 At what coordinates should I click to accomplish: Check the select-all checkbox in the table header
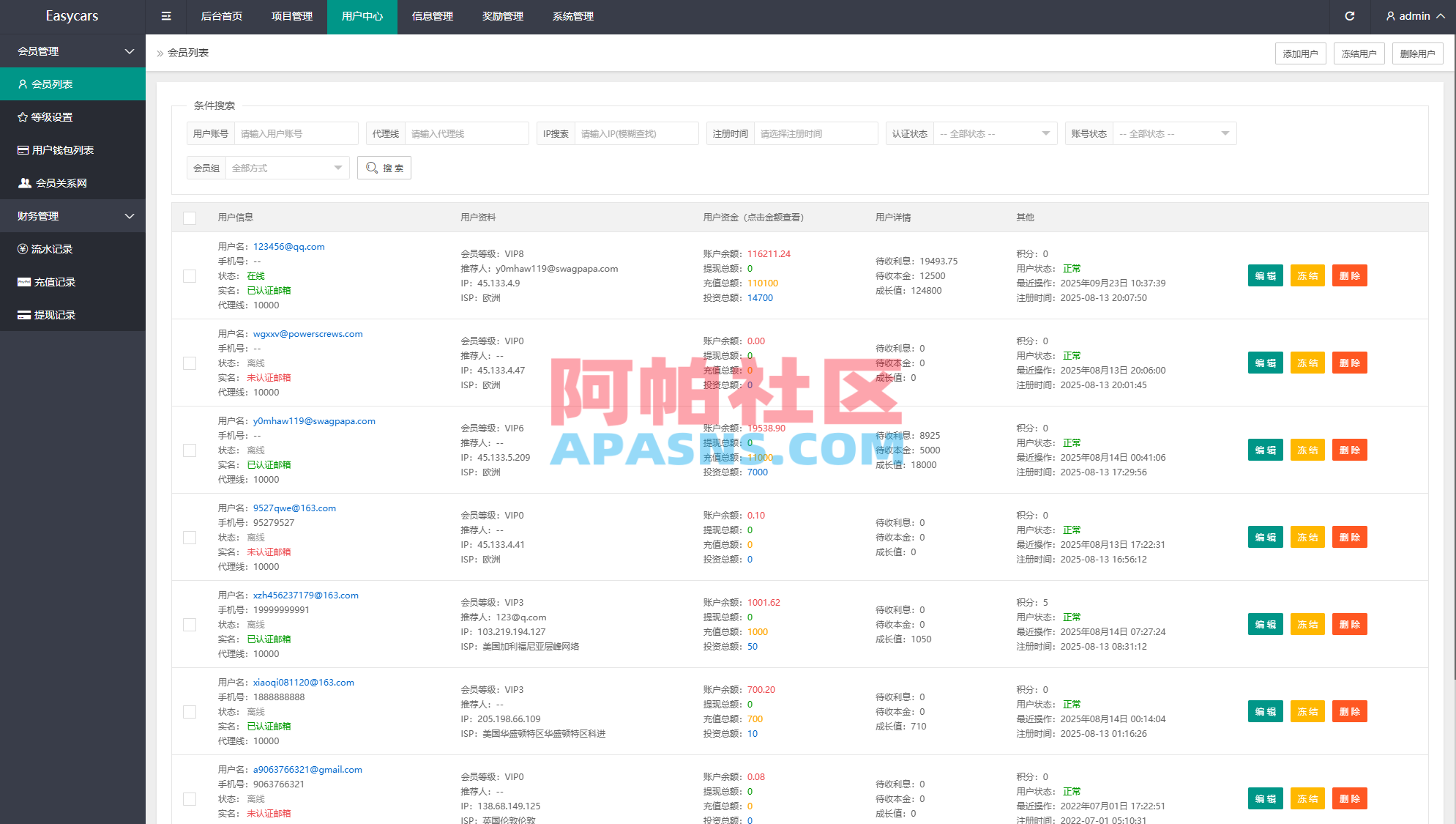coord(190,217)
